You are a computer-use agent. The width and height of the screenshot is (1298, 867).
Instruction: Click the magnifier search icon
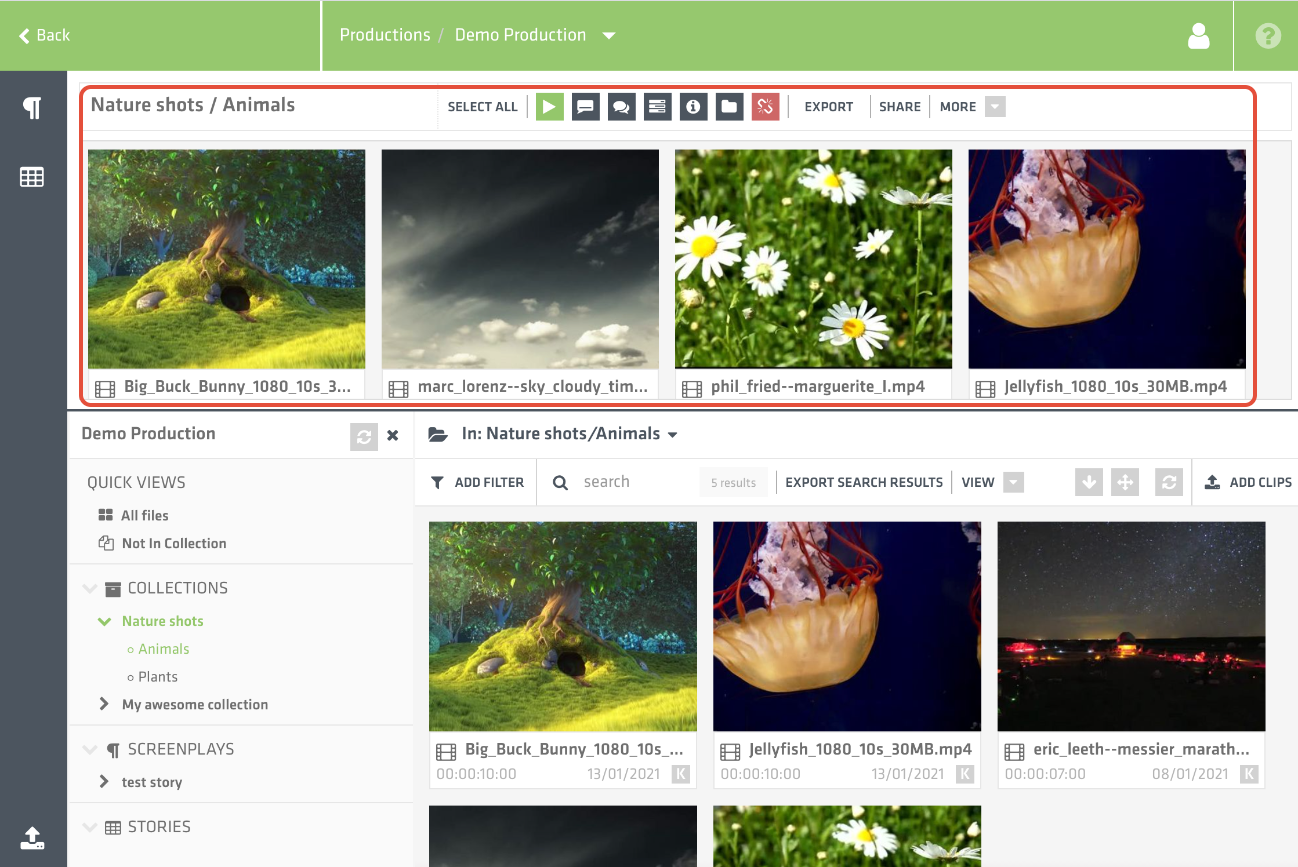point(561,482)
